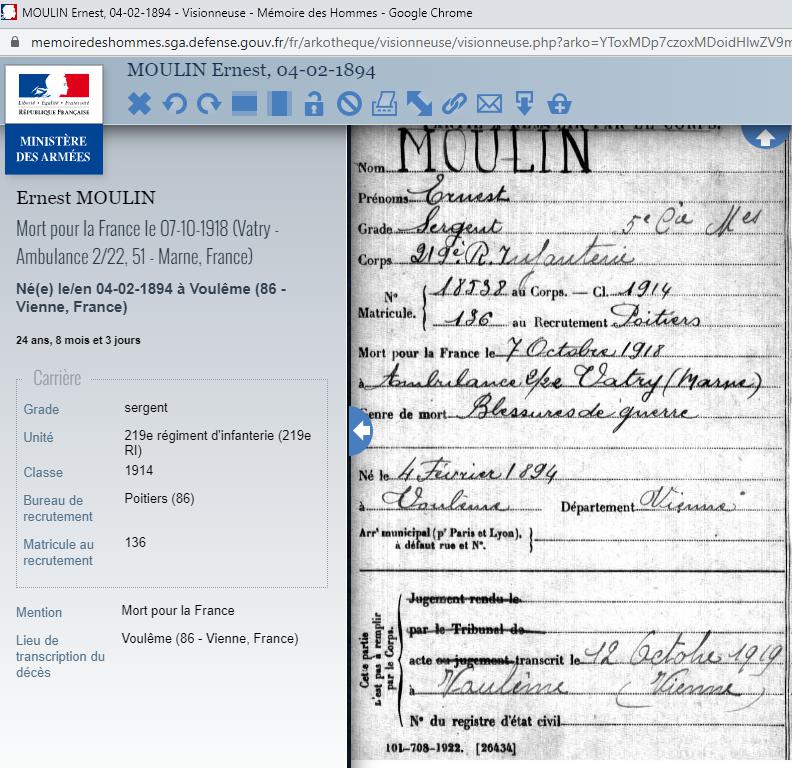792x768 pixels.
Task: Click the class value '1914'
Action: pos(139,470)
